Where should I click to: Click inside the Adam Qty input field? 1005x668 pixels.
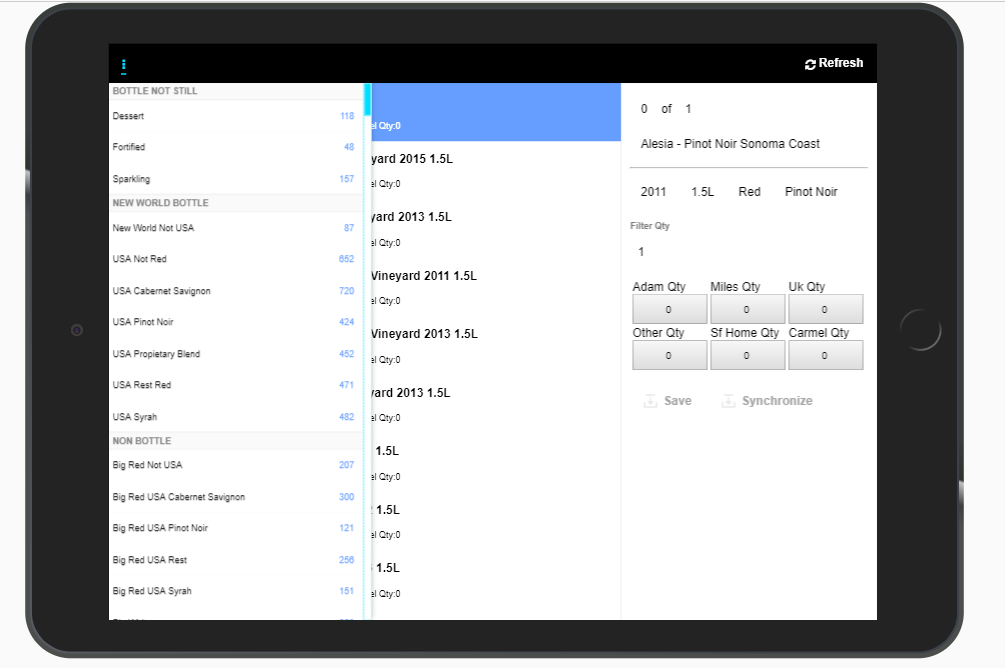[x=669, y=309]
